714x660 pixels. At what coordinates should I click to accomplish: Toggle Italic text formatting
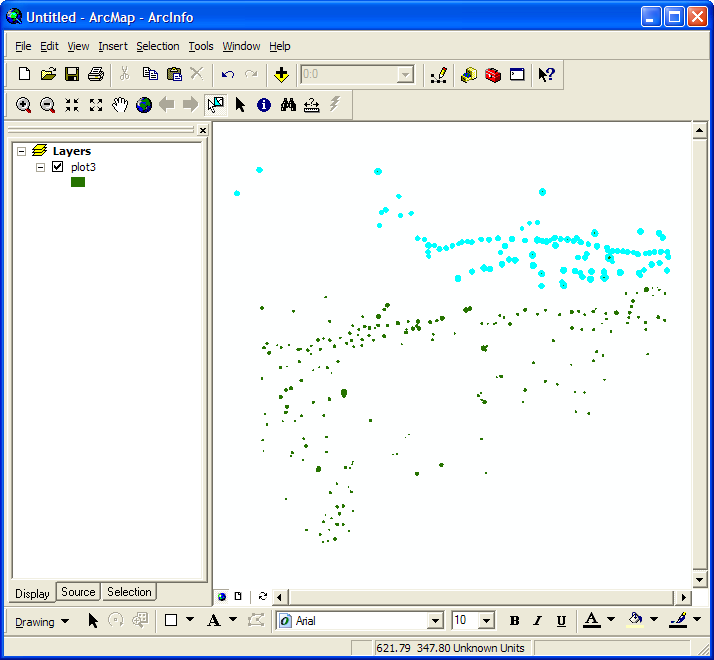[x=538, y=620]
